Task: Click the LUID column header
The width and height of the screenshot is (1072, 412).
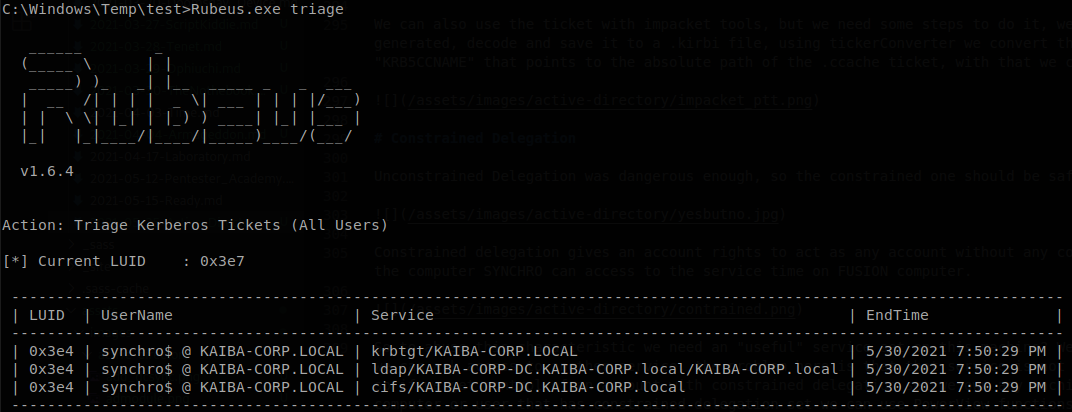Action: (47, 315)
